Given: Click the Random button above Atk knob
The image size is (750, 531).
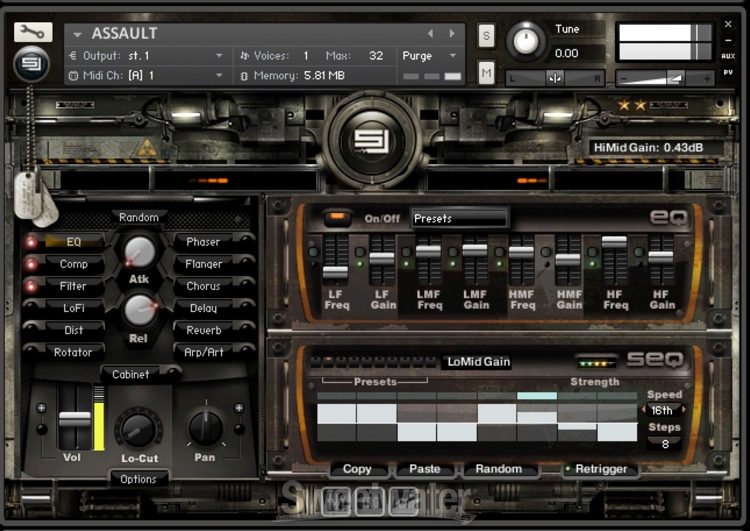Looking at the screenshot, I should 139,218.
